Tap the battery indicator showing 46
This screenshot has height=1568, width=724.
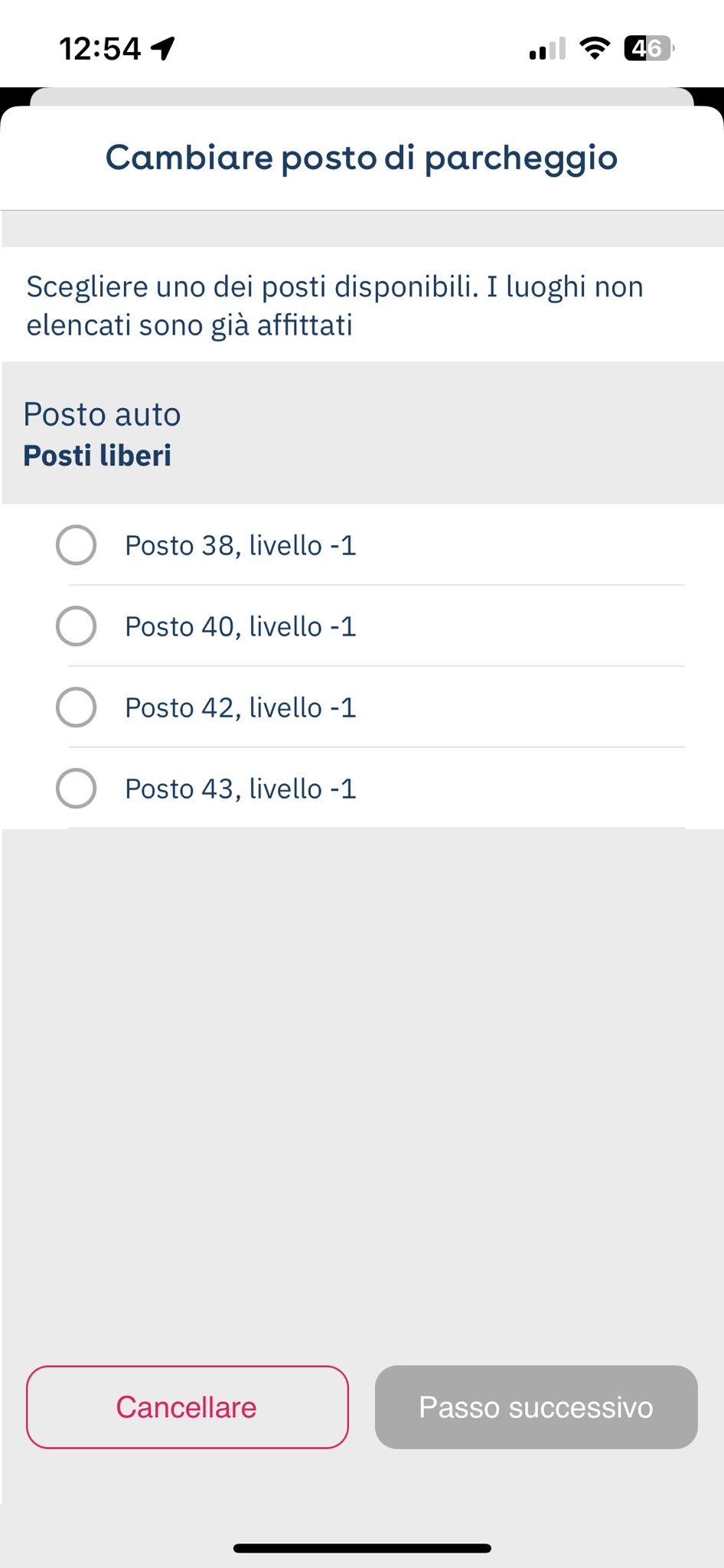pyautogui.click(x=649, y=48)
